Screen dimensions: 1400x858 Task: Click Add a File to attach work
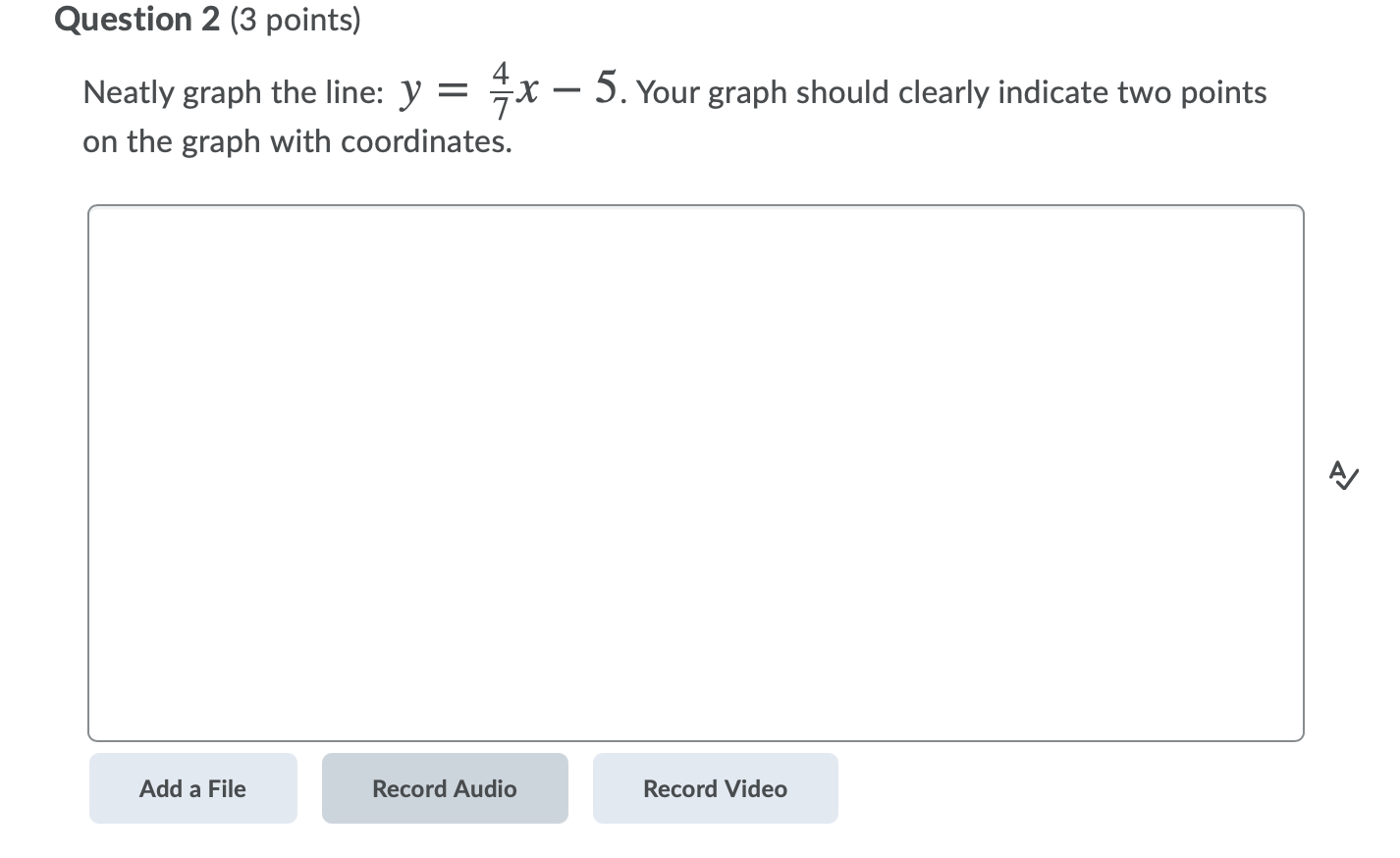pyautogui.click(x=192, y=788)
